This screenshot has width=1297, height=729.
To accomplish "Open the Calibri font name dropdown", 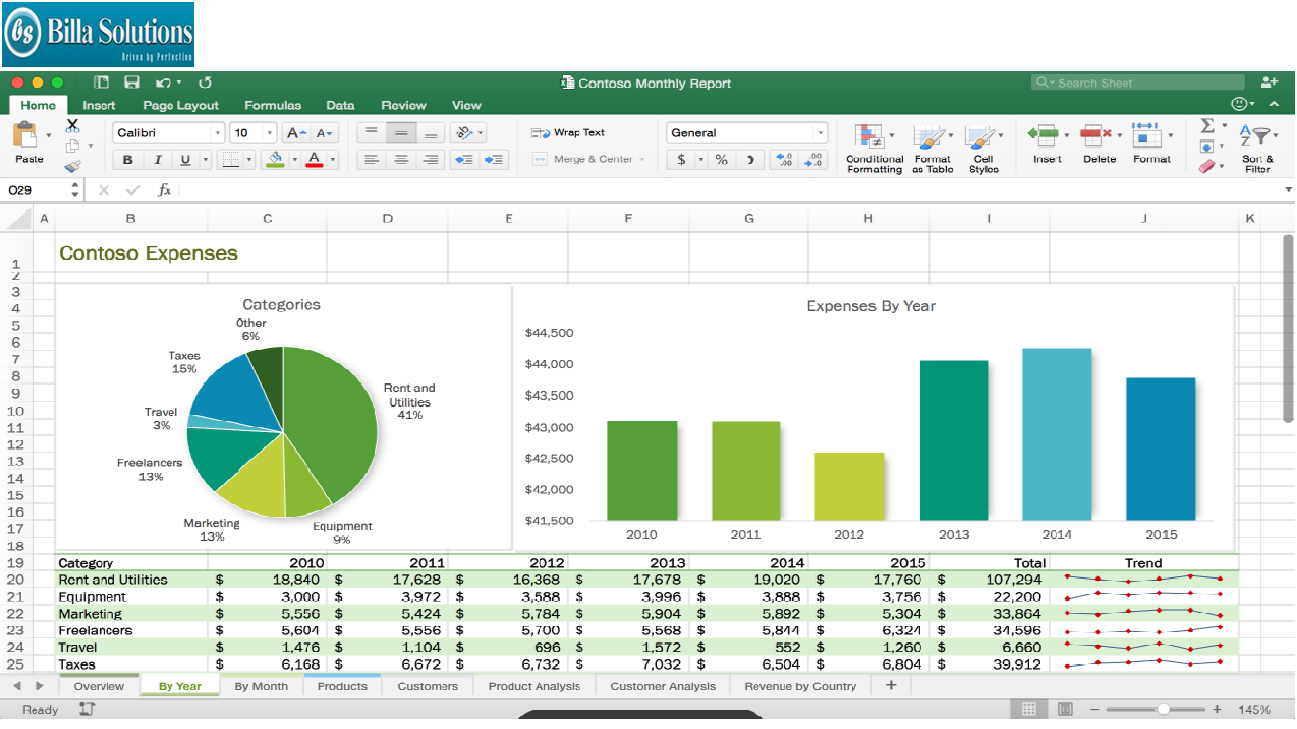I will (x=218, y=133).
